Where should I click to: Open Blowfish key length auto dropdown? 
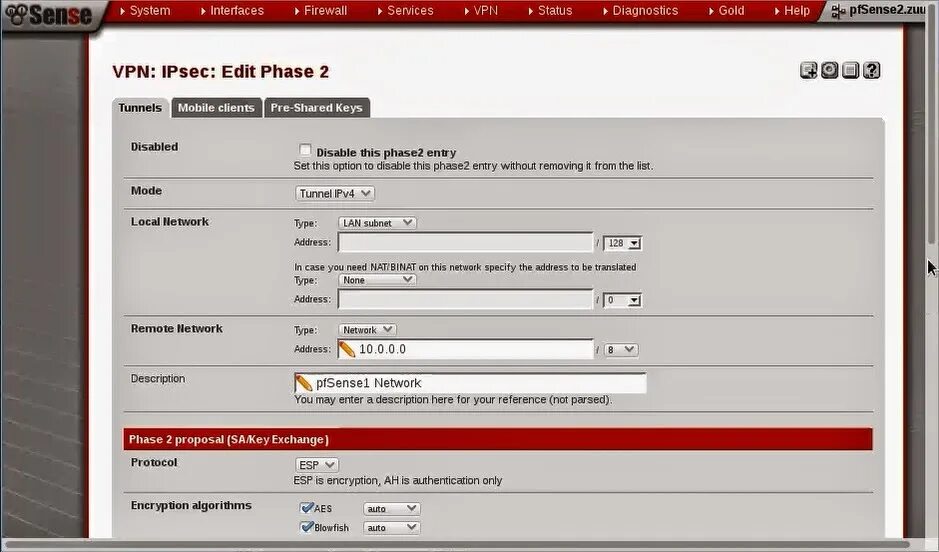click(392, 527)
